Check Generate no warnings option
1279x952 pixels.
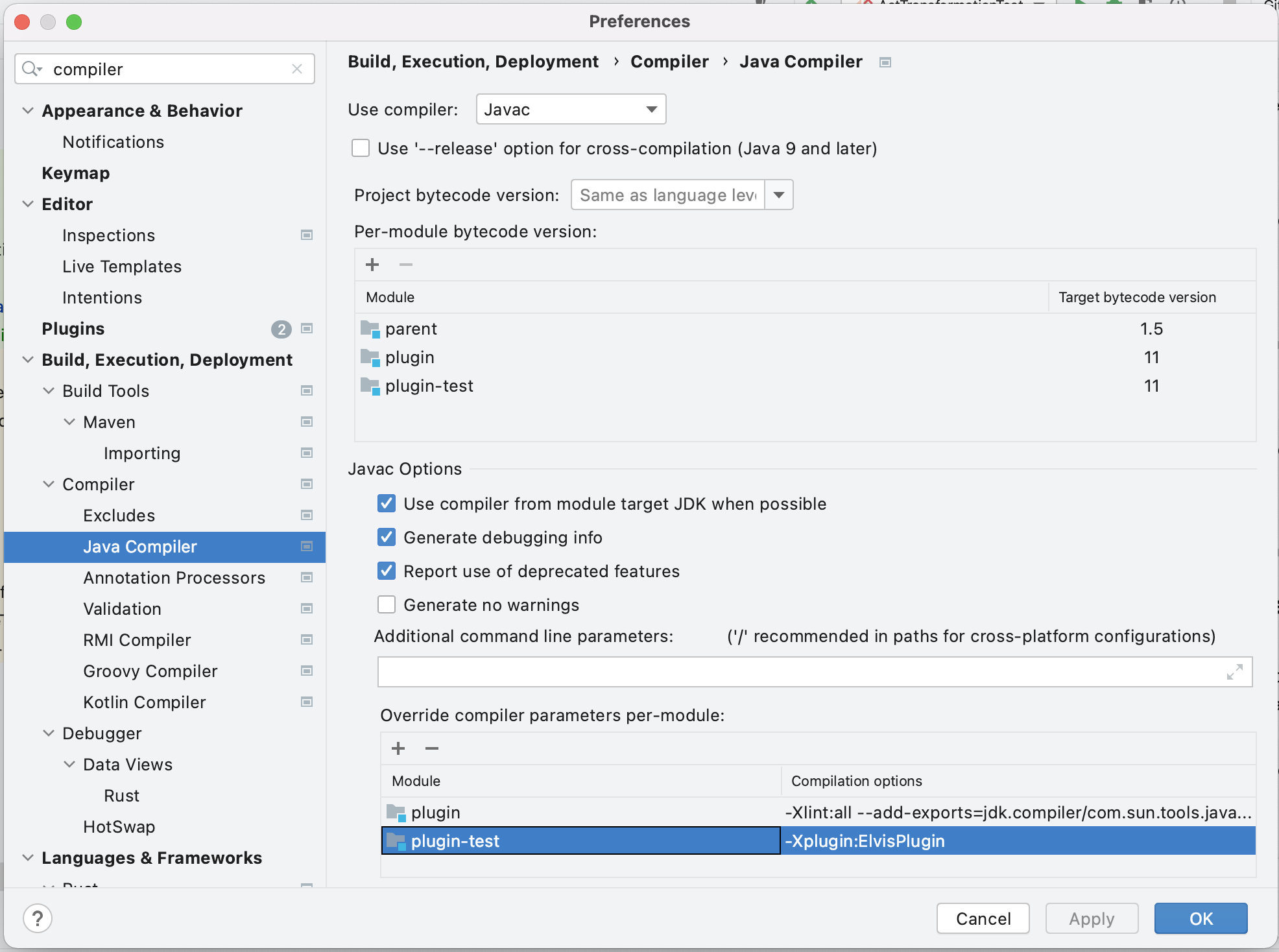coord(387,604)
